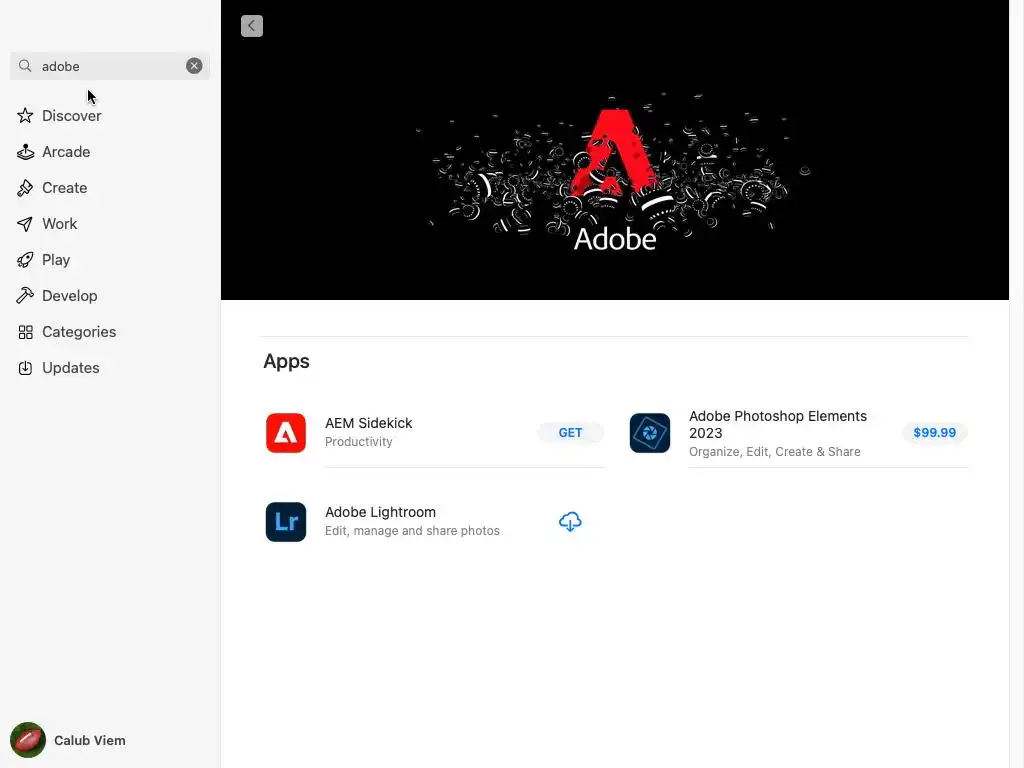Click the Categories grid icon
The width and height of the screenshot is (1024, 768).
(x=25, y=332)
